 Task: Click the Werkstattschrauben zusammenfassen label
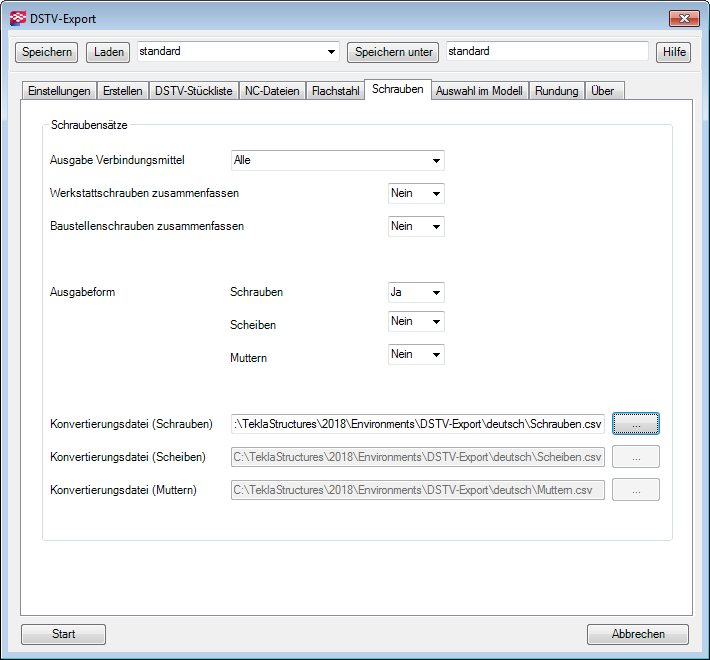(144, 193)
